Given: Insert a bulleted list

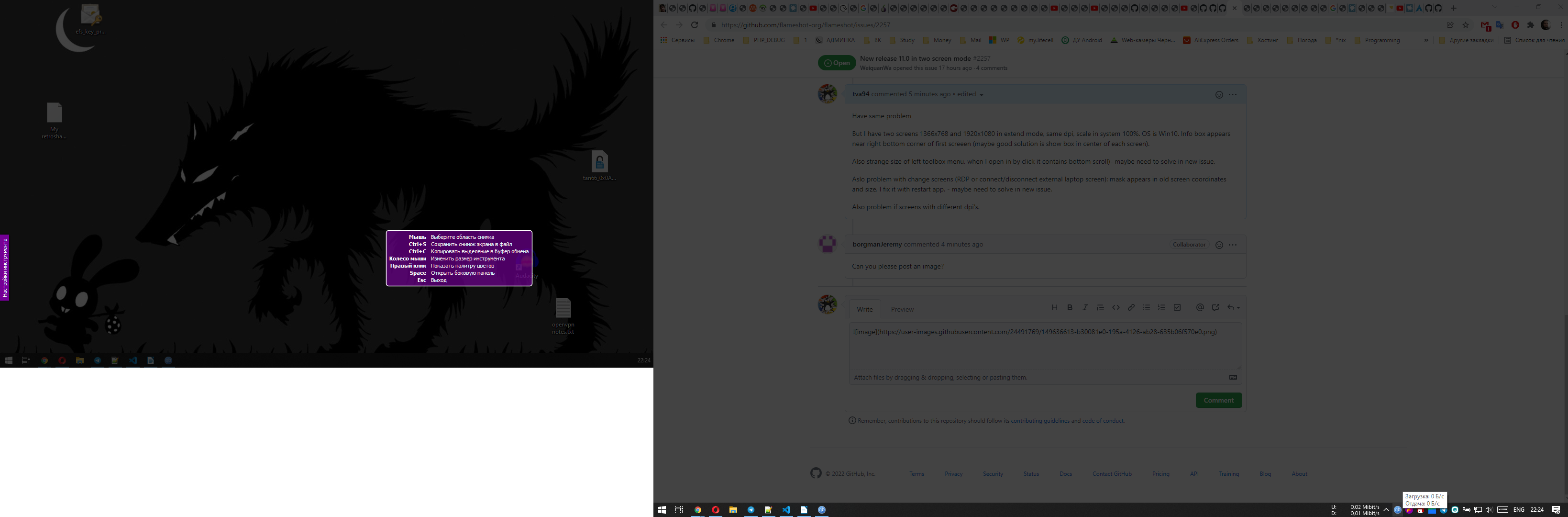Looking at the screenshot, I should 1146,307.
